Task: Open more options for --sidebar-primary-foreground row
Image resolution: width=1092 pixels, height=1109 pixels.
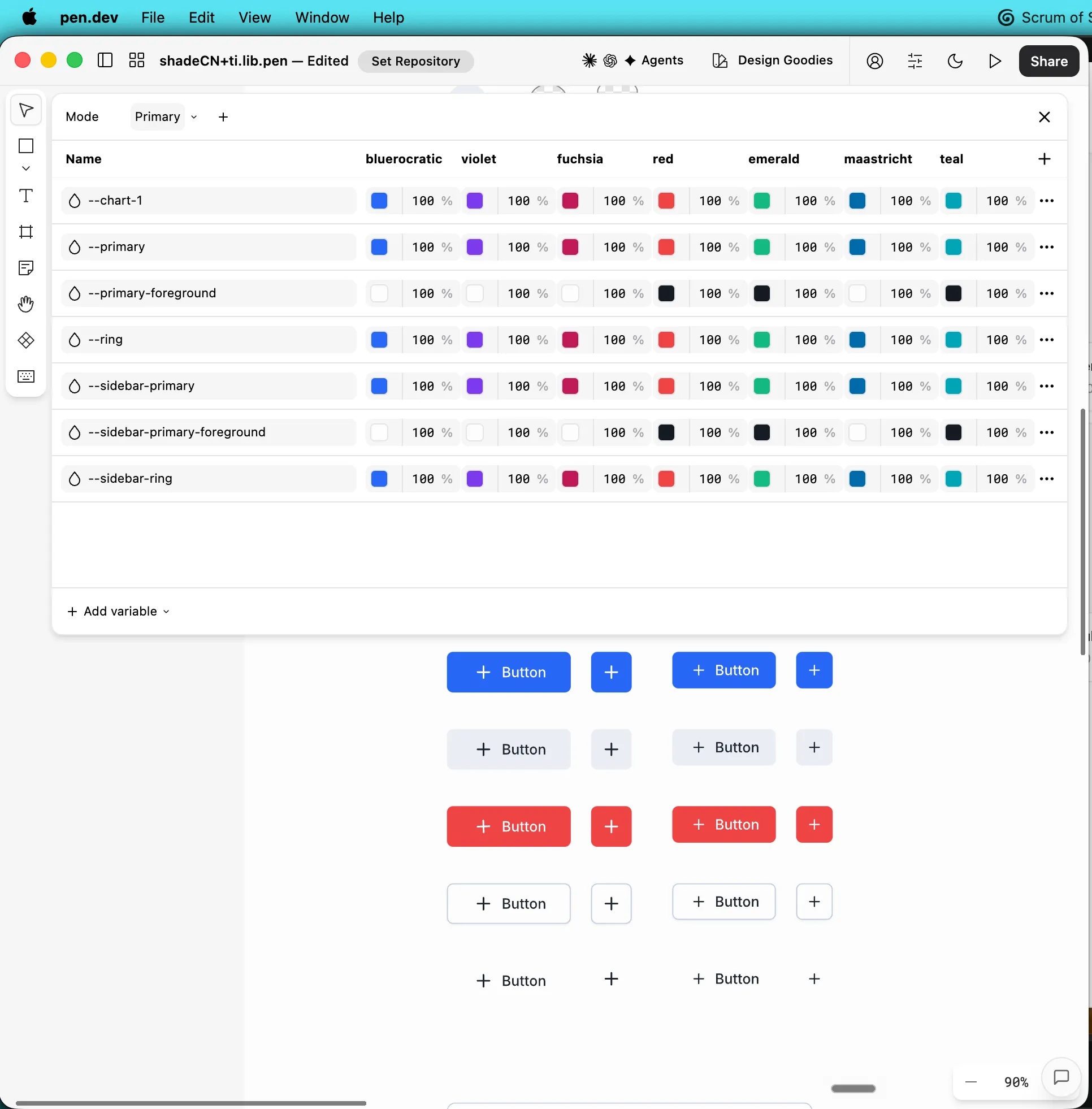Action: tap(1047, 432)
